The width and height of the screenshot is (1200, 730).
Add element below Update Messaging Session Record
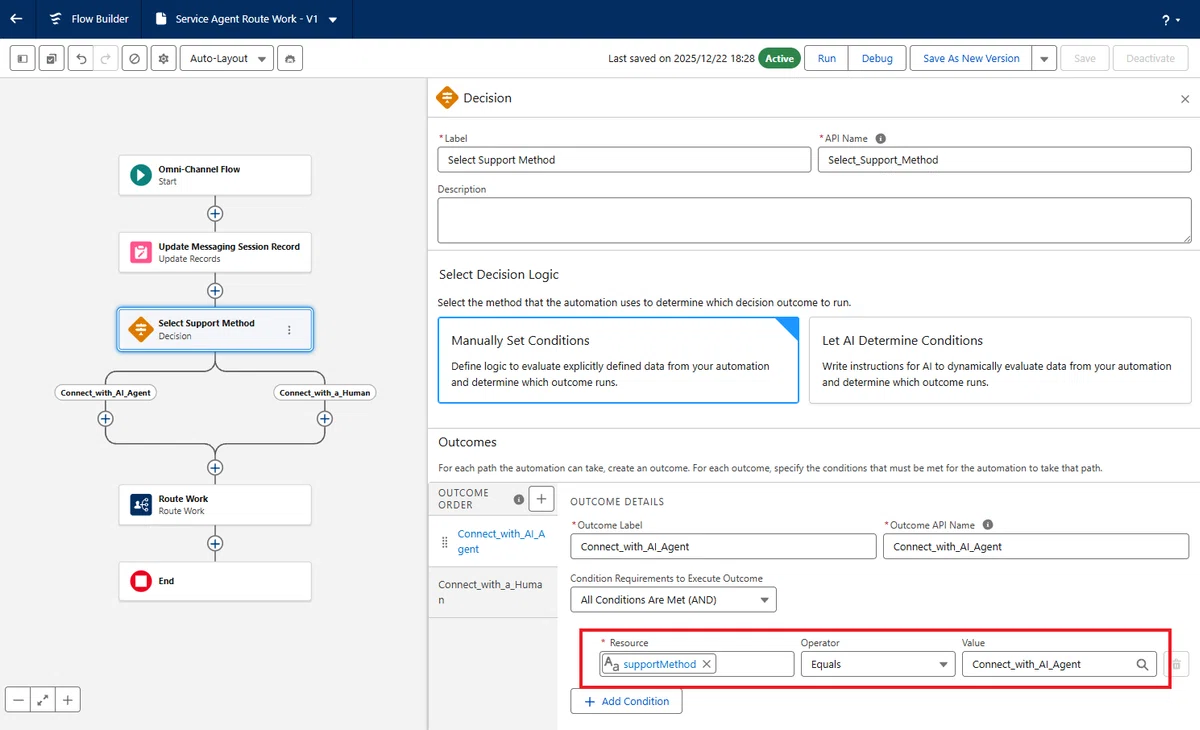[x=215, y=290]
